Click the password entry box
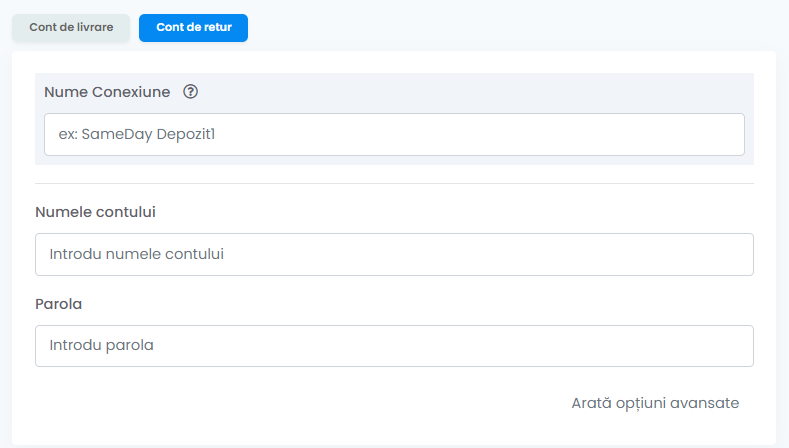This screenshot has height=448, width=789. 394,346
